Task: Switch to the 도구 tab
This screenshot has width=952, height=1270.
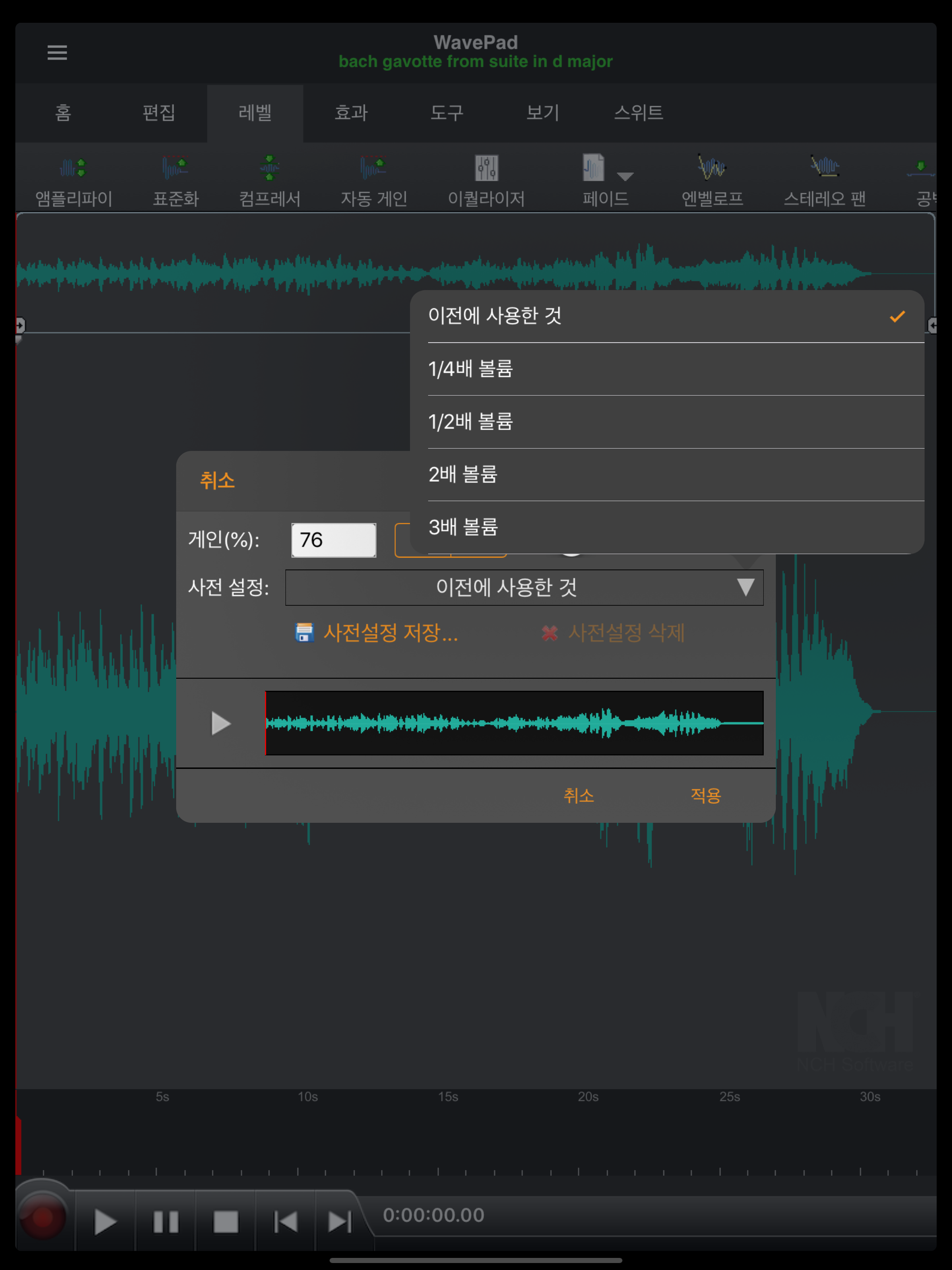Action: (447, 112)
